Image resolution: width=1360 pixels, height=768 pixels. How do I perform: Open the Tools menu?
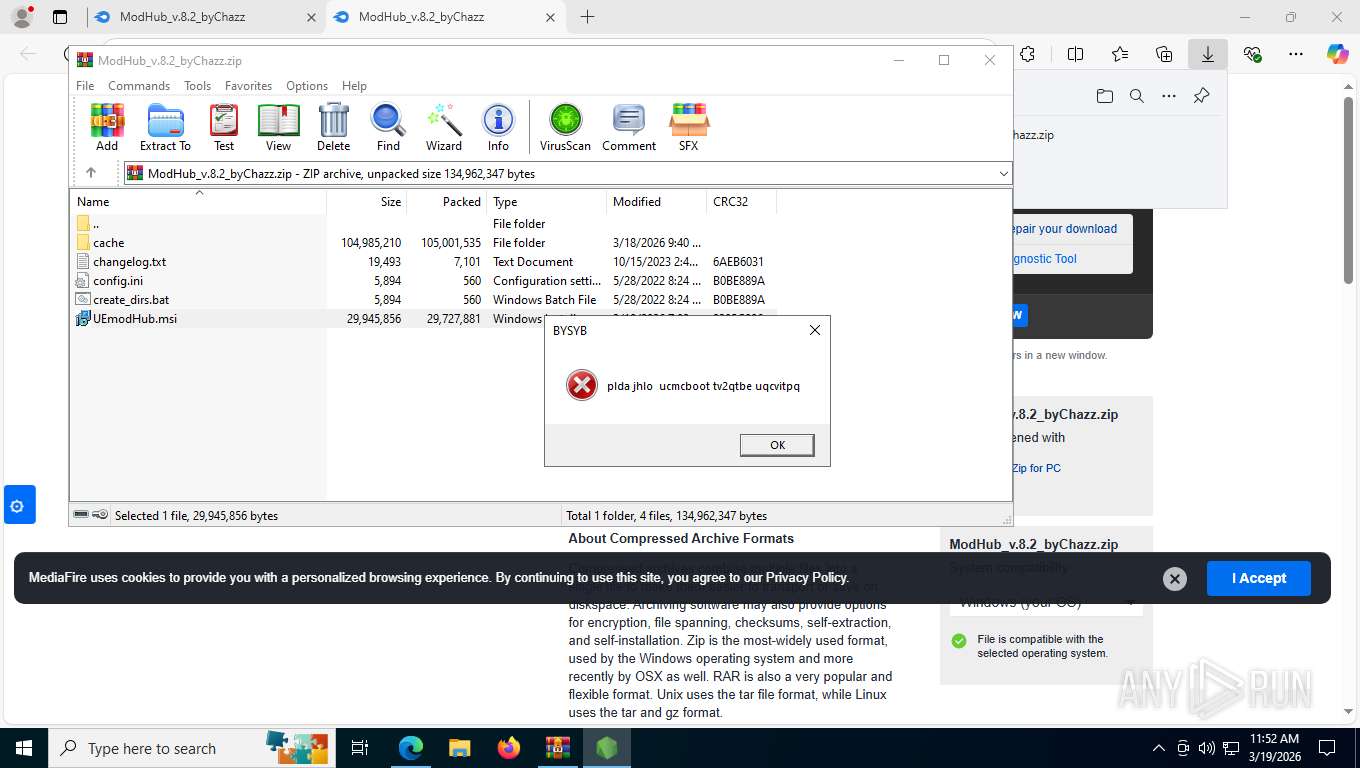click(x=197, y=86)
